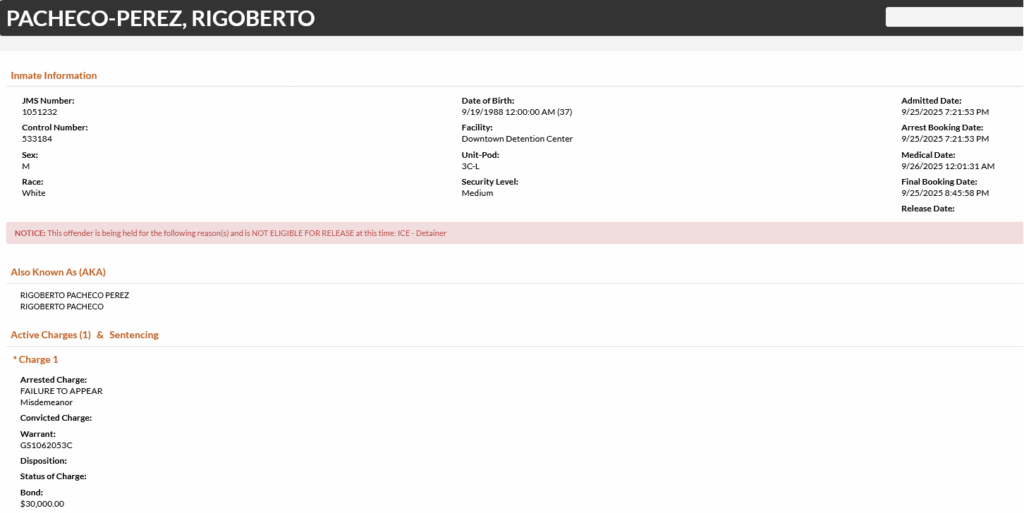The height and width of the screenshot is (513, 1024).
Task: Click the Arrested Charge label
Action: click(54, 380)
